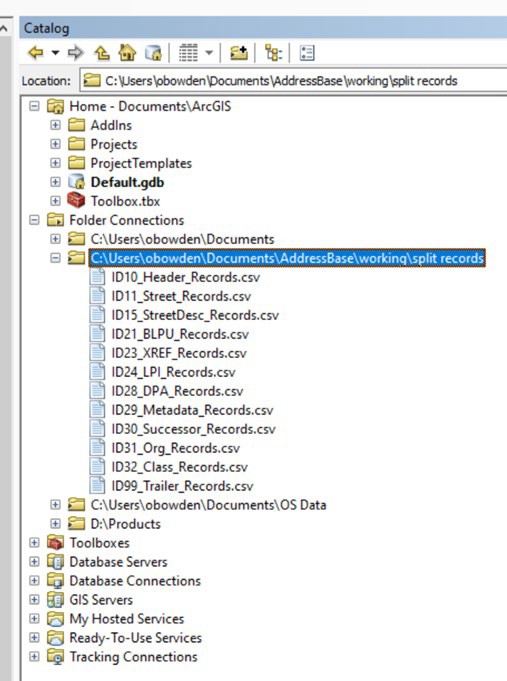Select the red Toolbox.tbx icon
The height and width of the screenshot is (681, 507).
(x=76, y=201)
